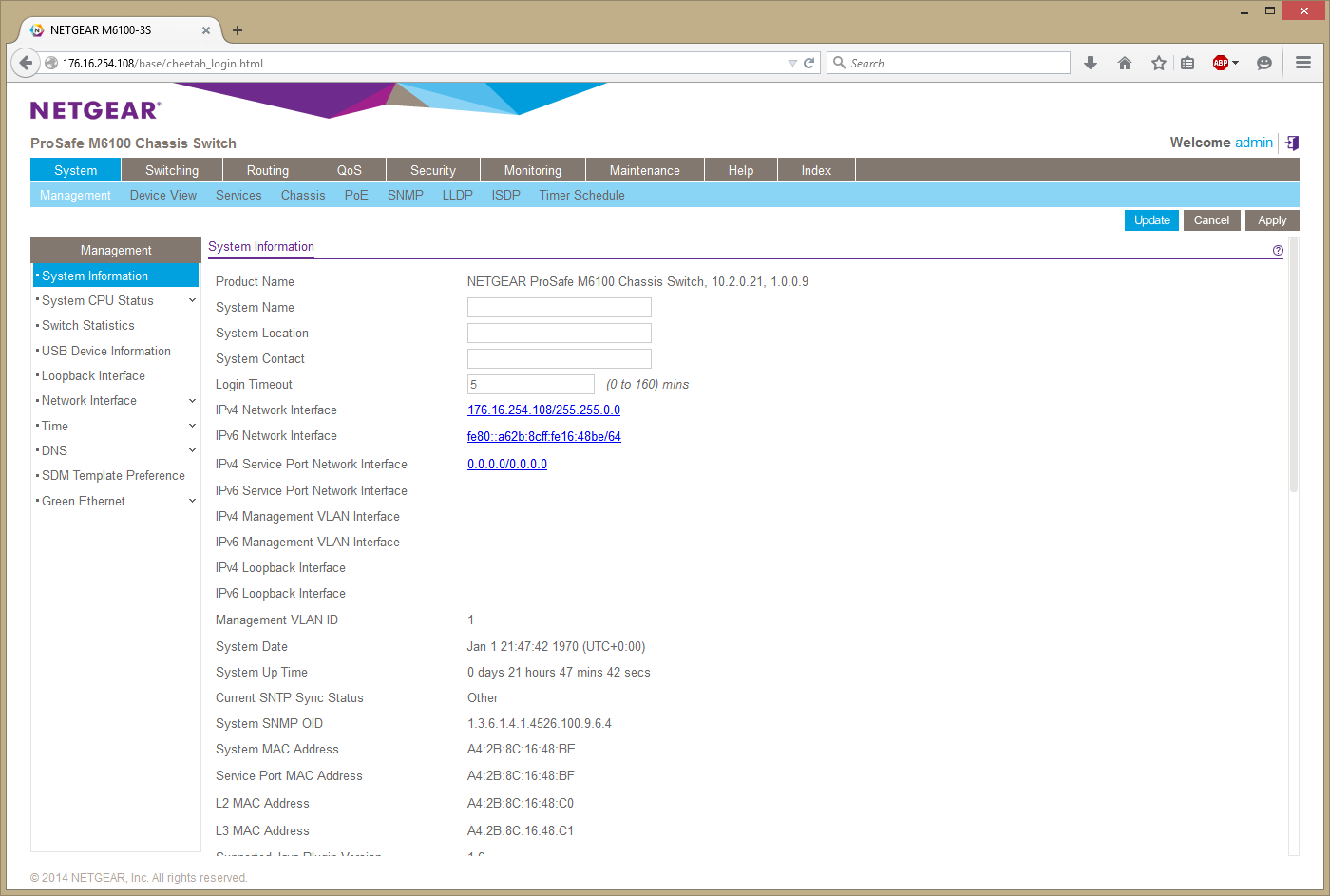Focus the System Contact input field
The height and width of the screenshot is (896, 1330).
pos(560,358)
